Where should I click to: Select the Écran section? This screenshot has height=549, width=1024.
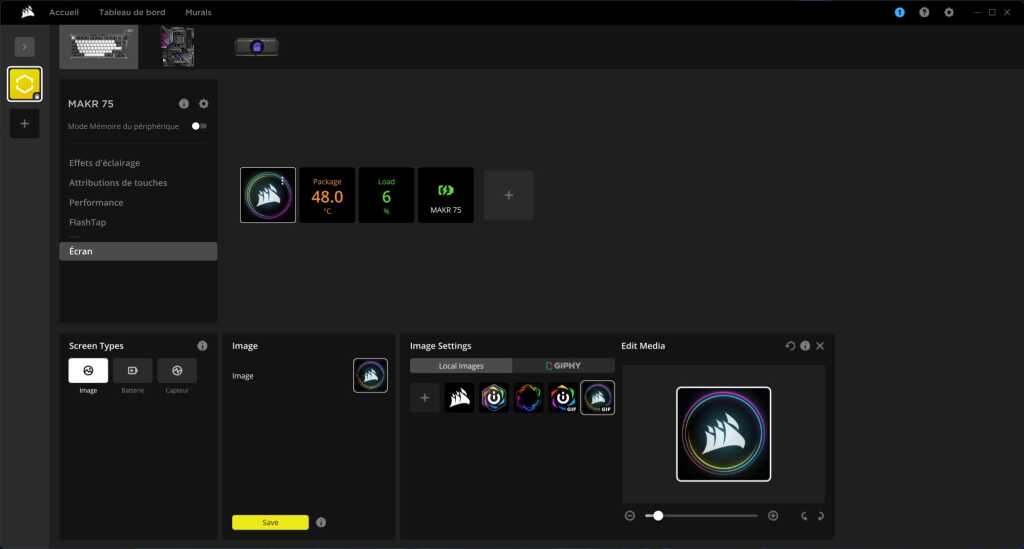click(138, 251)
